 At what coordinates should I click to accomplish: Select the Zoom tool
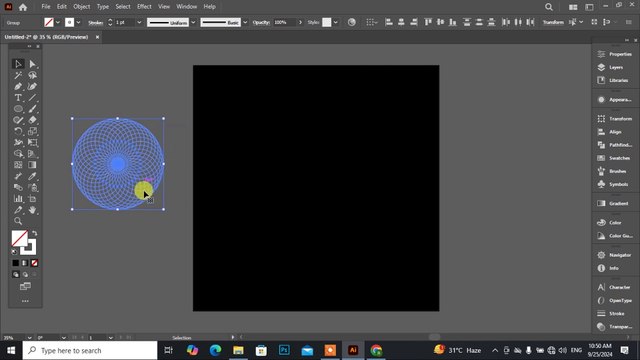point(18,221)
